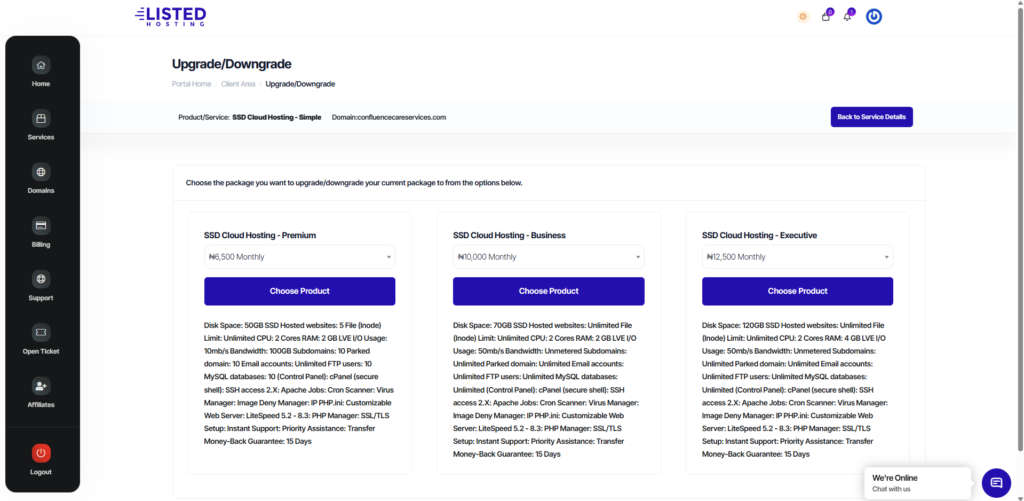
Task: Toggle the sun light/dark theme switch
Action: [x=802, y=16]
